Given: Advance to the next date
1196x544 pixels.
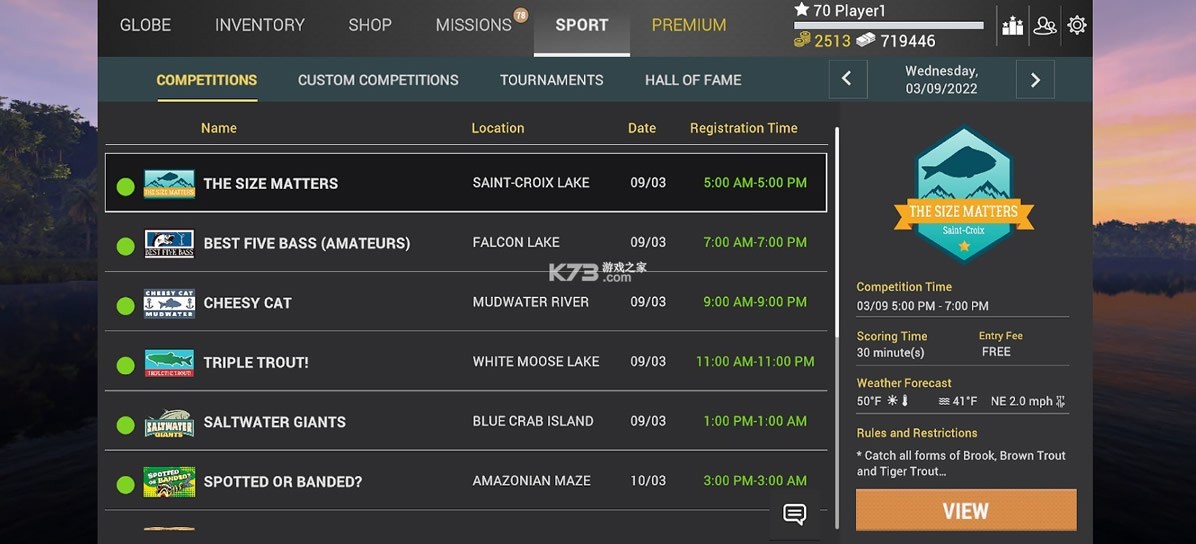Looking at the screenshot, I should pyautogui.click(x=1035, y=79).
